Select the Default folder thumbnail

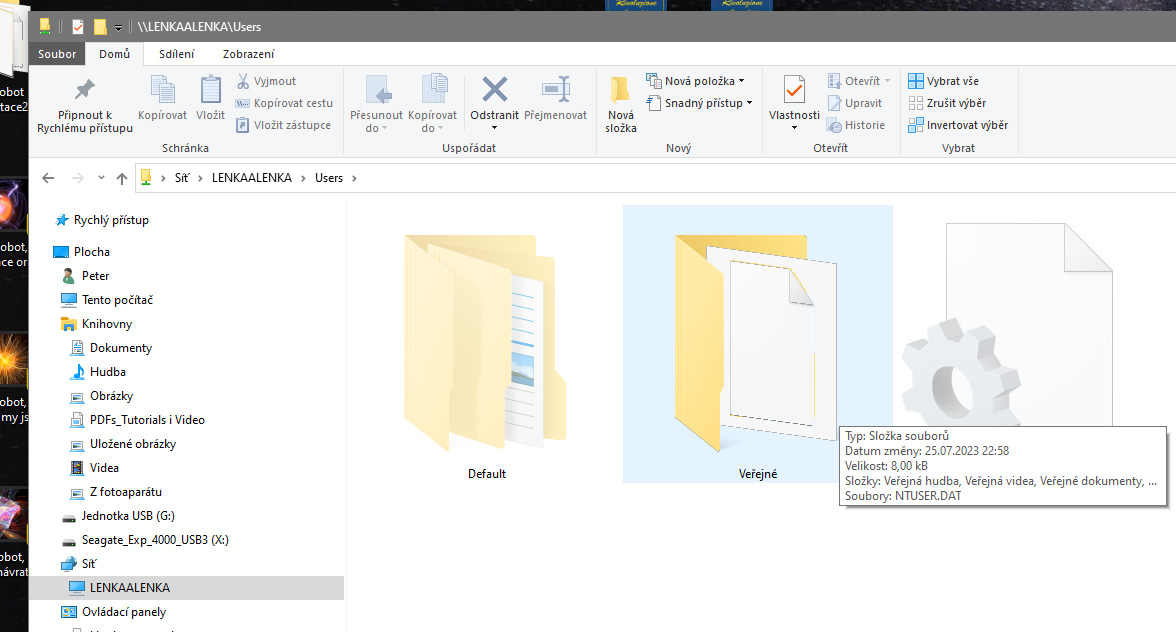(x=486, y=343)
